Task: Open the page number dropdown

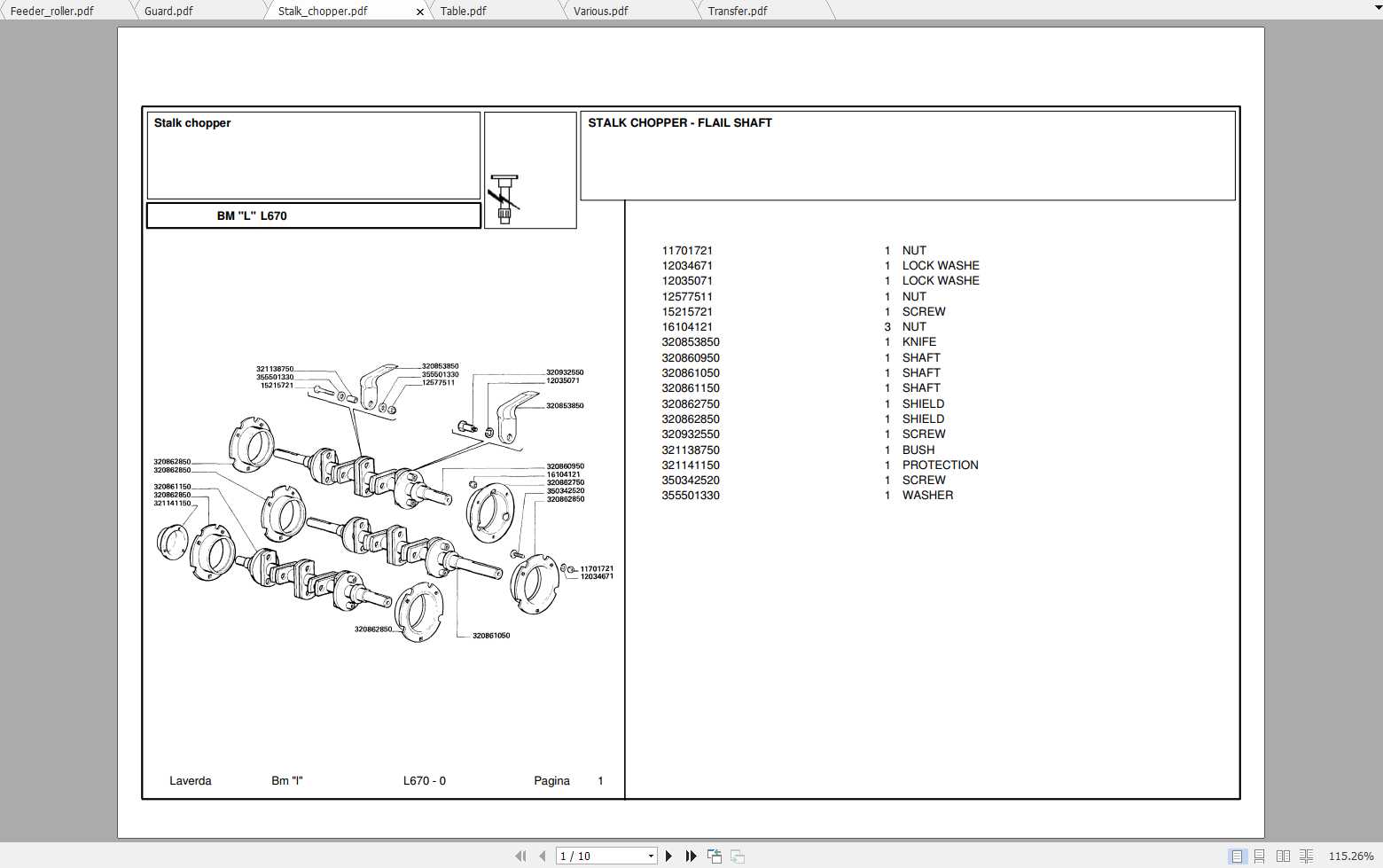Action: click(650, 856)
